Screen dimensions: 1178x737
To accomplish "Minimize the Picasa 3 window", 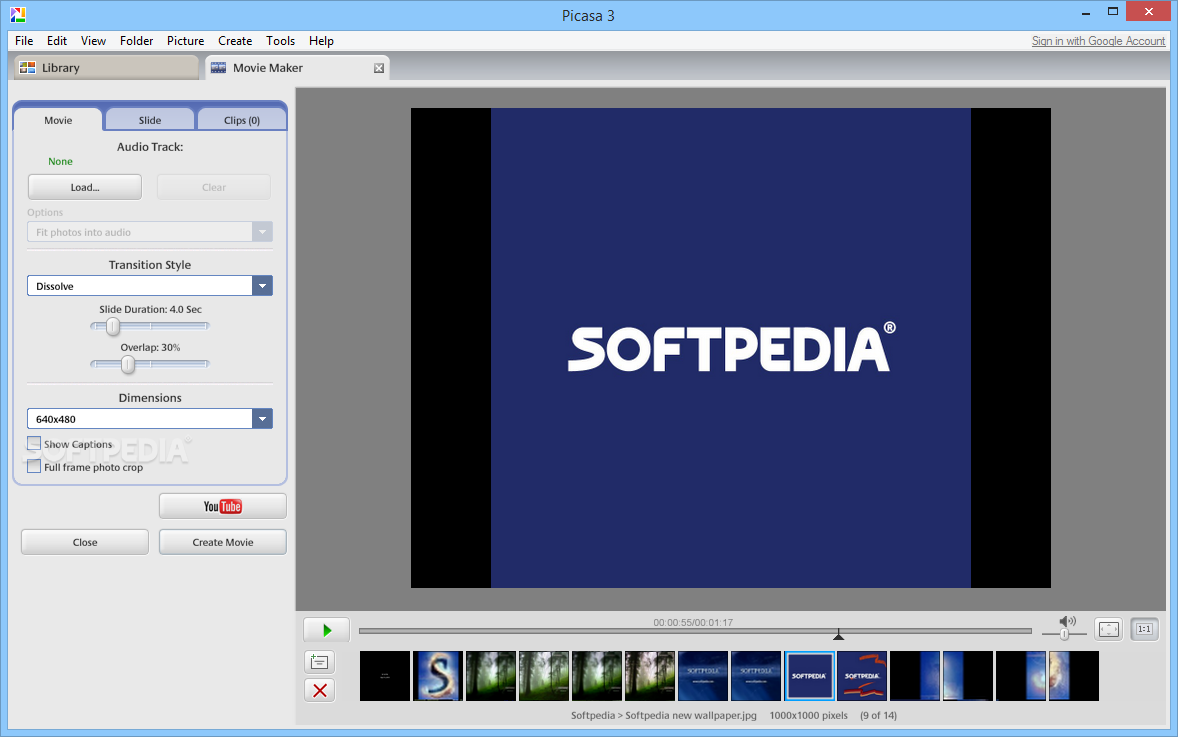I will [1086, 13].
